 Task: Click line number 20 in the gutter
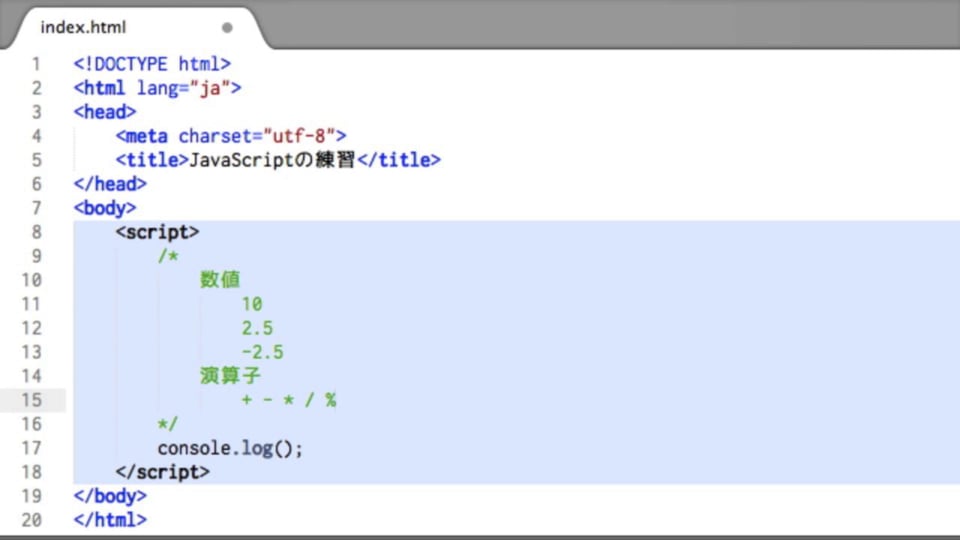(x=31, y=520)
